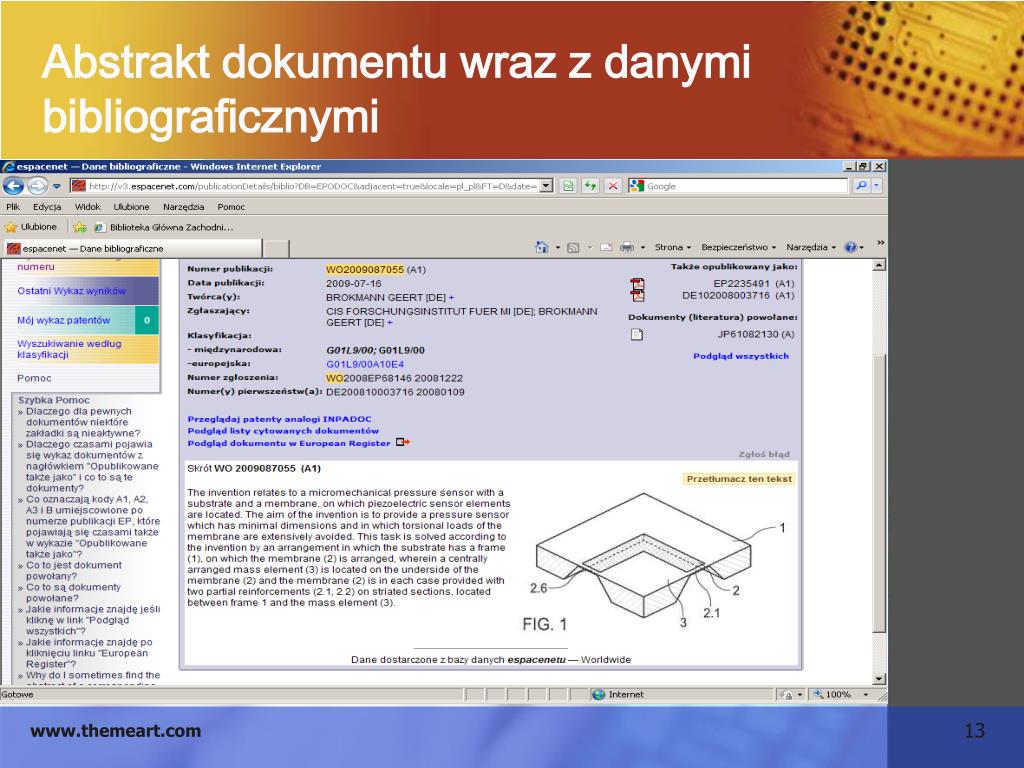The height and width of the screenshot is (768, 1024).
Task: Open sidebar Pomoc link
Action: [34, 378]
